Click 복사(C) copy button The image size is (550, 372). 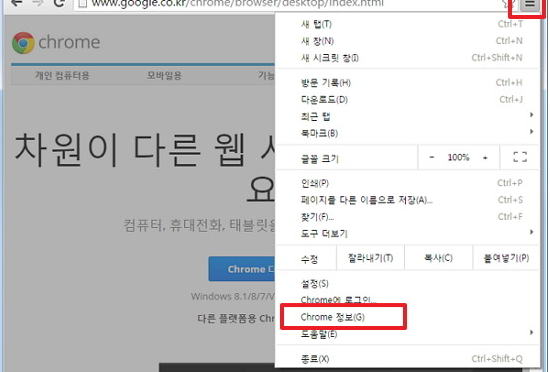click(438, 258)
